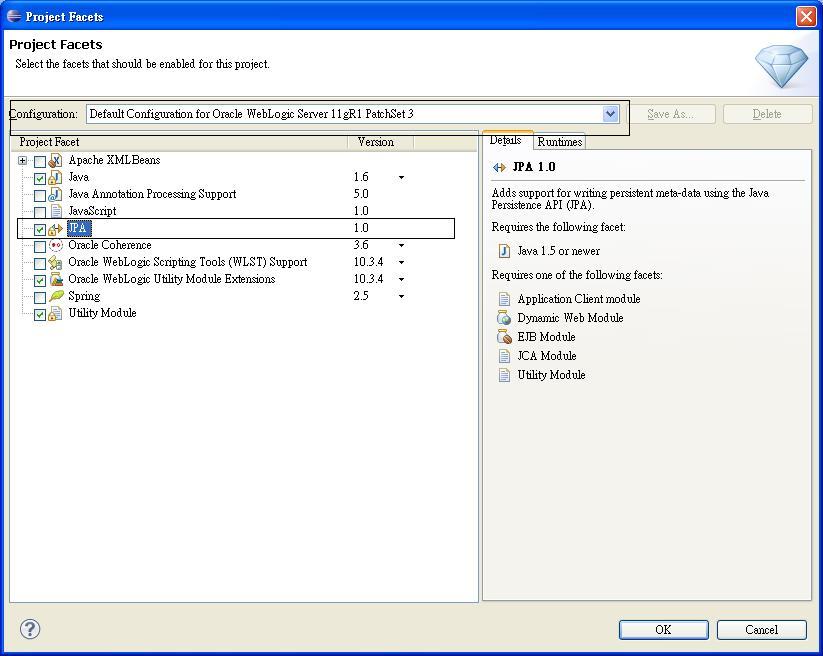Click the JPA 1.0 icon in Details

click(x=499, y=167)
